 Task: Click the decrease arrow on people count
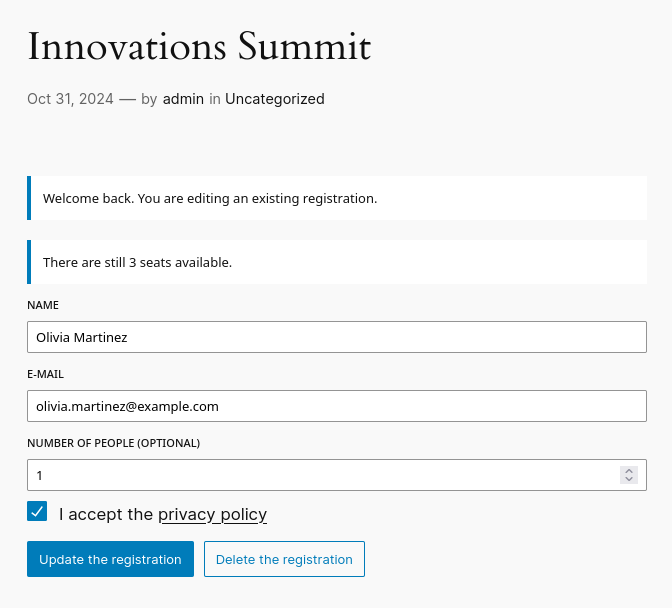tap(628, 480)
